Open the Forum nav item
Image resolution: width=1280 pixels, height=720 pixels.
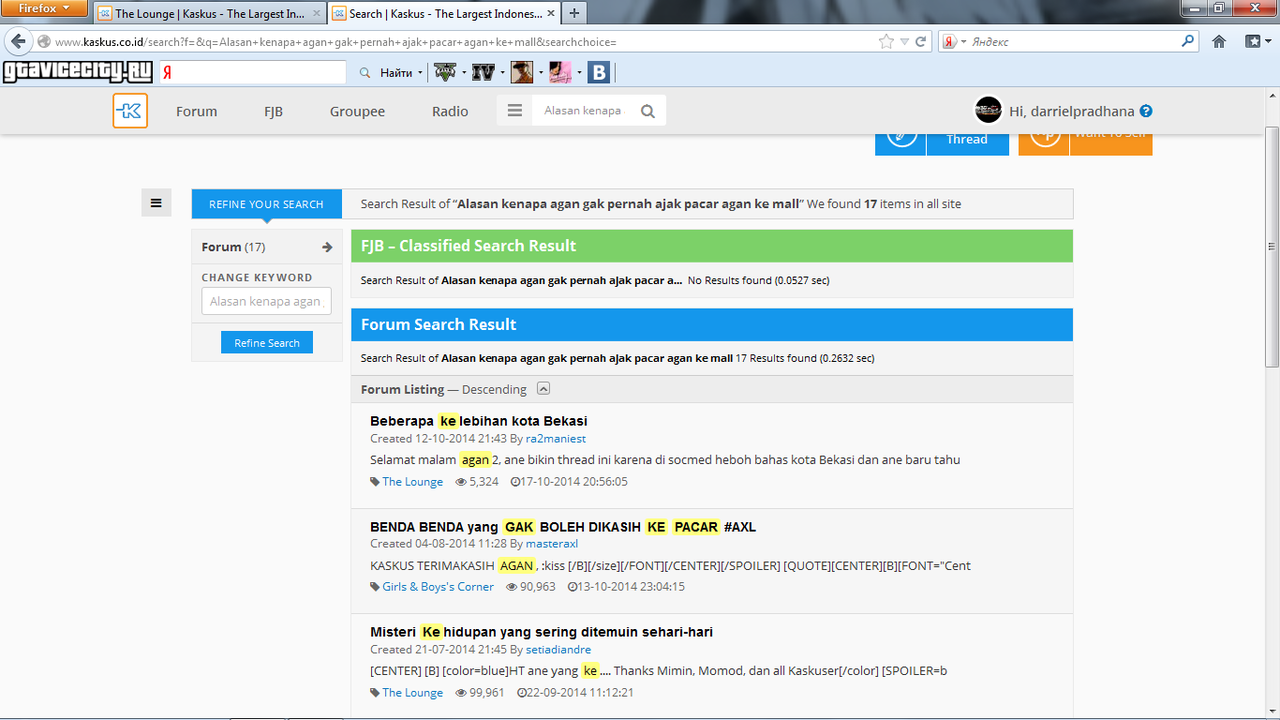click(x=196, y=111)
